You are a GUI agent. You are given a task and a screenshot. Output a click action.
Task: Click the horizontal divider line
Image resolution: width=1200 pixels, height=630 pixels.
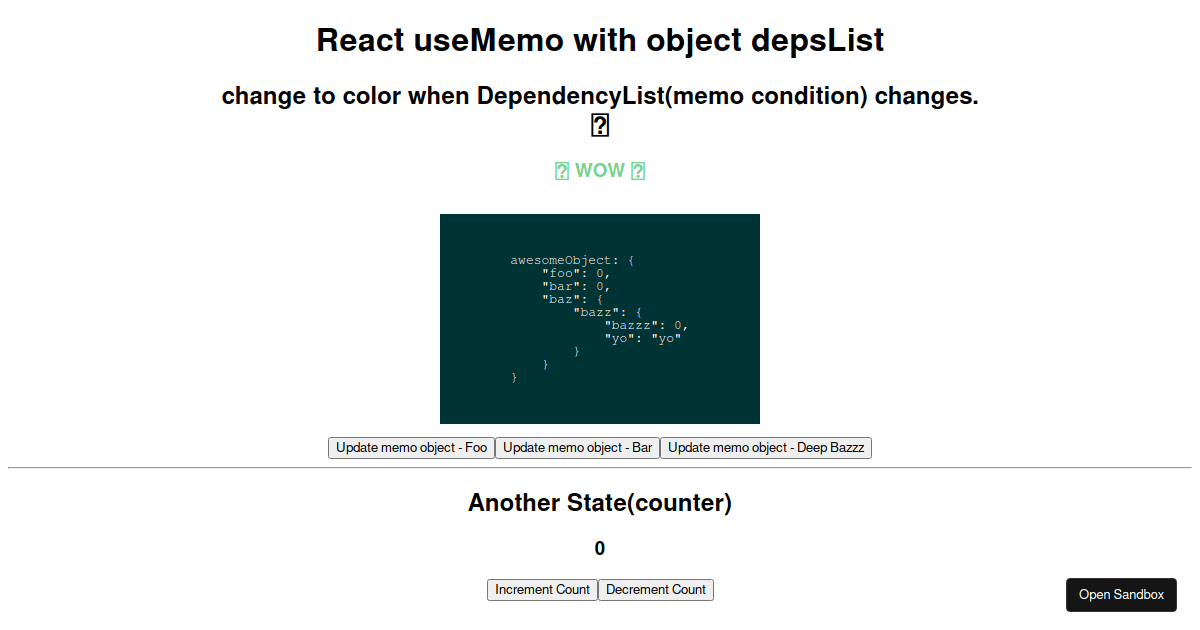[600, 467]
